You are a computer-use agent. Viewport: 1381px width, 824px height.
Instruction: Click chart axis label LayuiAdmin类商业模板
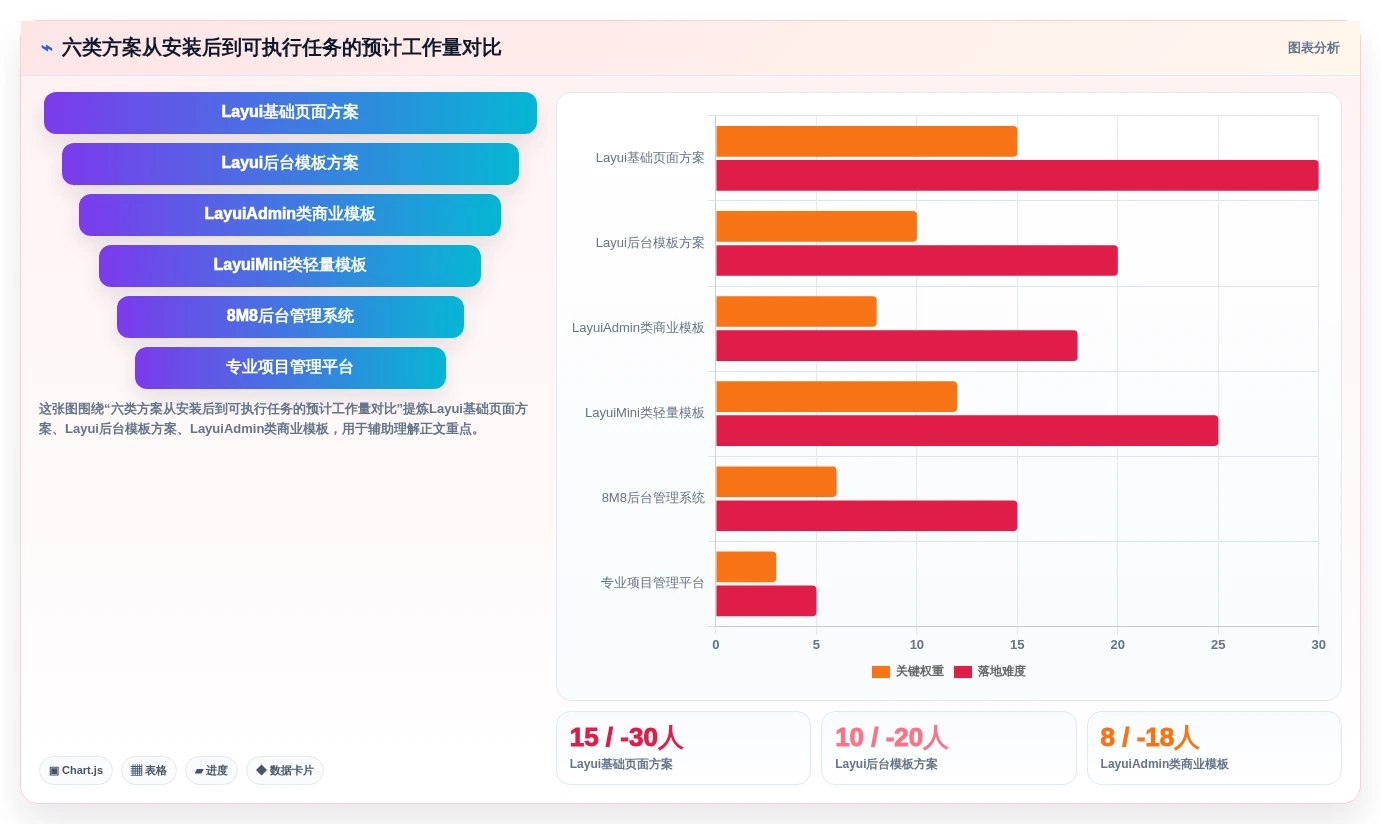click(x=638, y=328)
